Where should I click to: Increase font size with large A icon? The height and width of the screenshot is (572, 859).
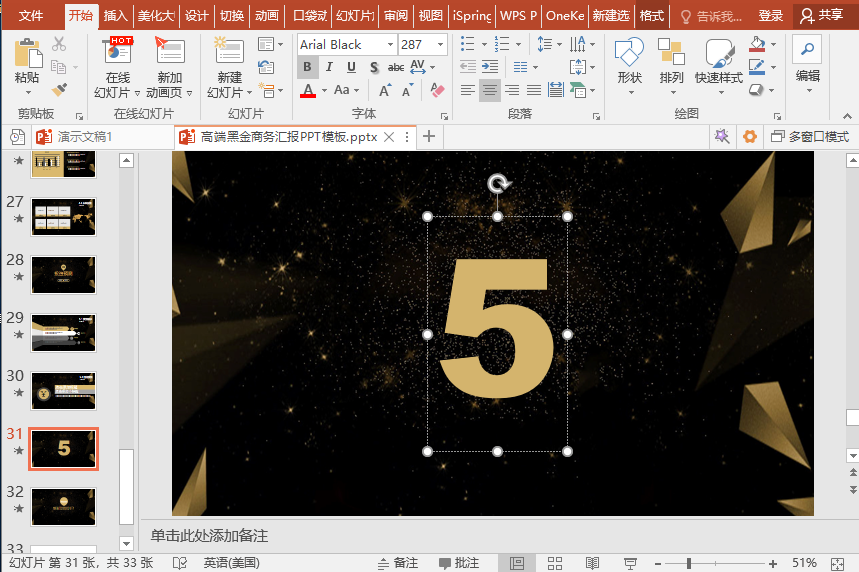click(x=385, y=90)
